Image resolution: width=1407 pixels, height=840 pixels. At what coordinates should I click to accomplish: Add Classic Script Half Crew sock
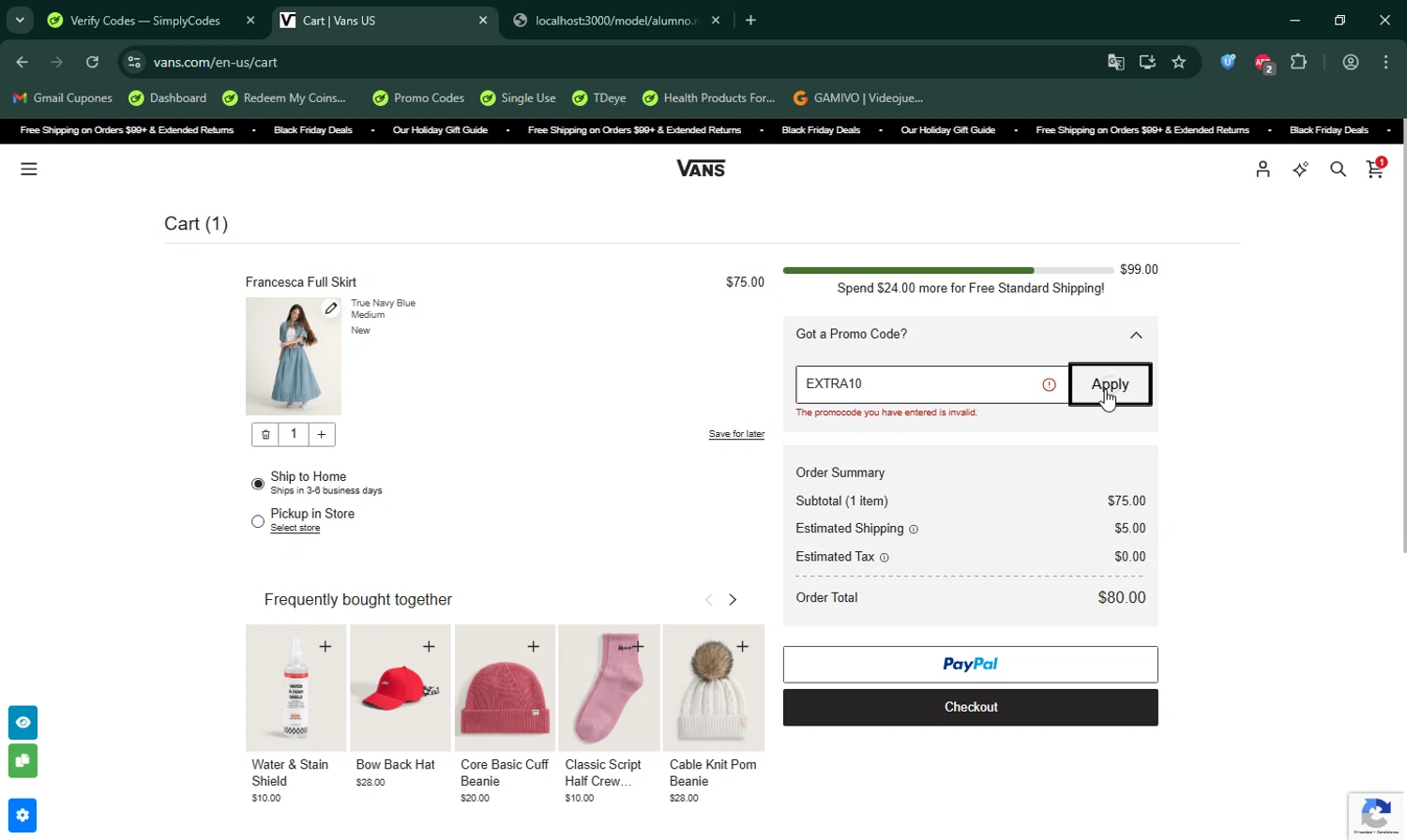point(638,646)
